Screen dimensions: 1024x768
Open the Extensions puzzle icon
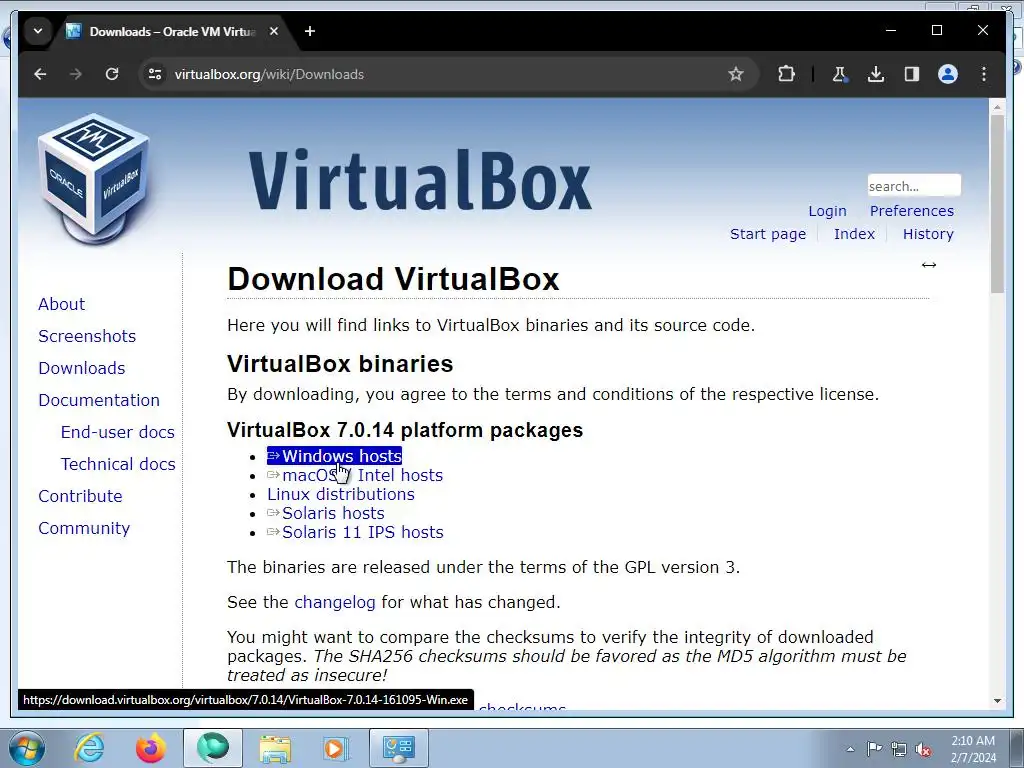pyautogui.click(x=786, y=74)
